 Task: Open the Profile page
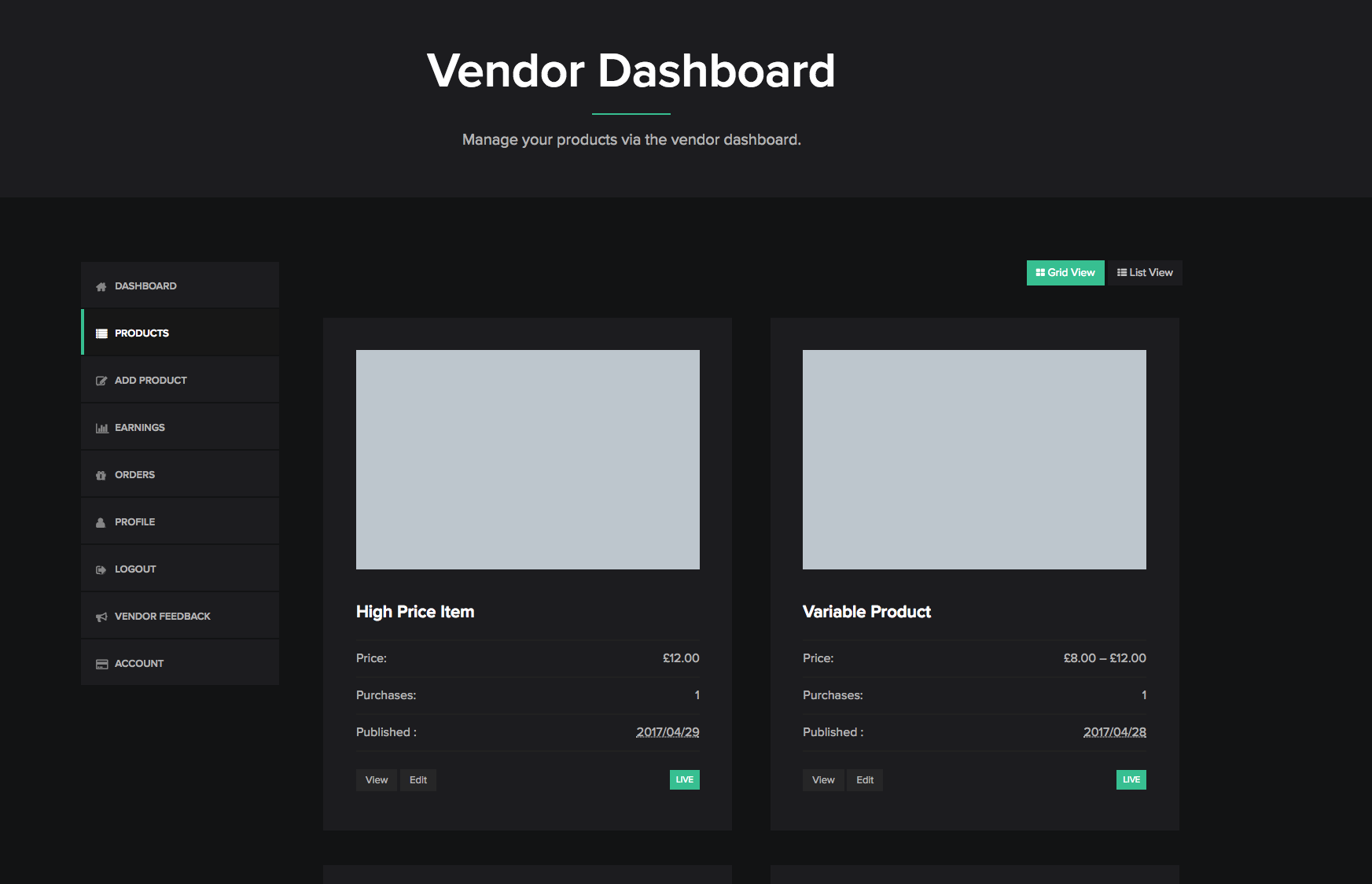click(x=180, y=521)
